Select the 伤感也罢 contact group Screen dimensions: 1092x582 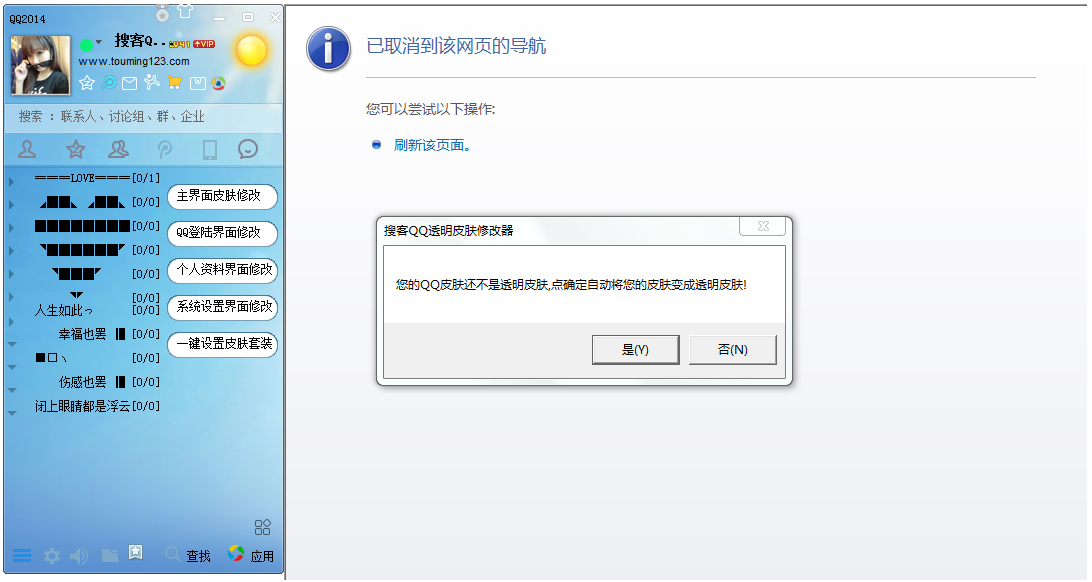point(109,382)
